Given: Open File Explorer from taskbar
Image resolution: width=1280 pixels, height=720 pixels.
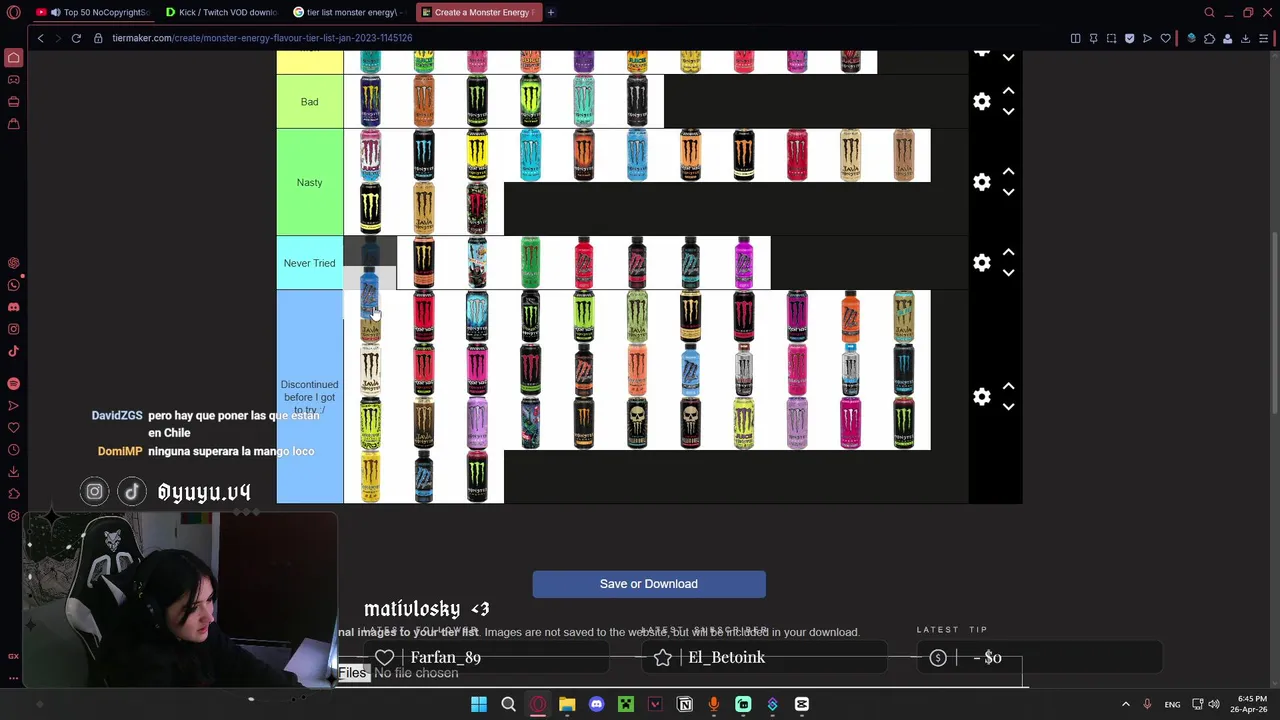Looking at the screenshot, I should pos(567,705).
